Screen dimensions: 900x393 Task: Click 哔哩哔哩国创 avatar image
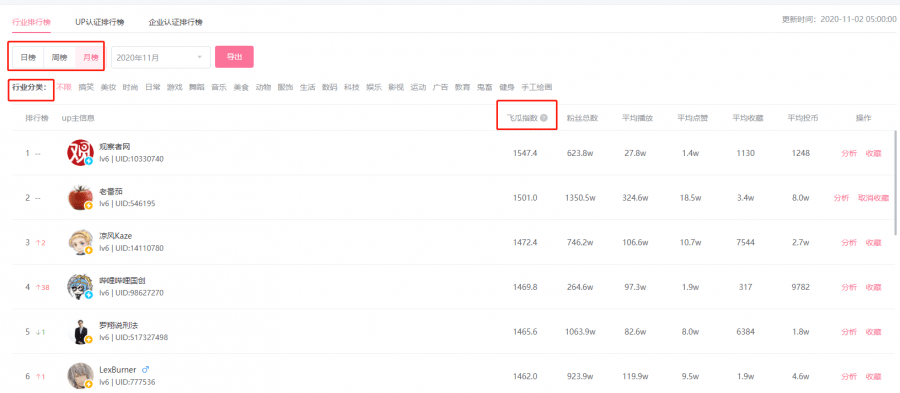pyautogui.click(x=80, y=287)
